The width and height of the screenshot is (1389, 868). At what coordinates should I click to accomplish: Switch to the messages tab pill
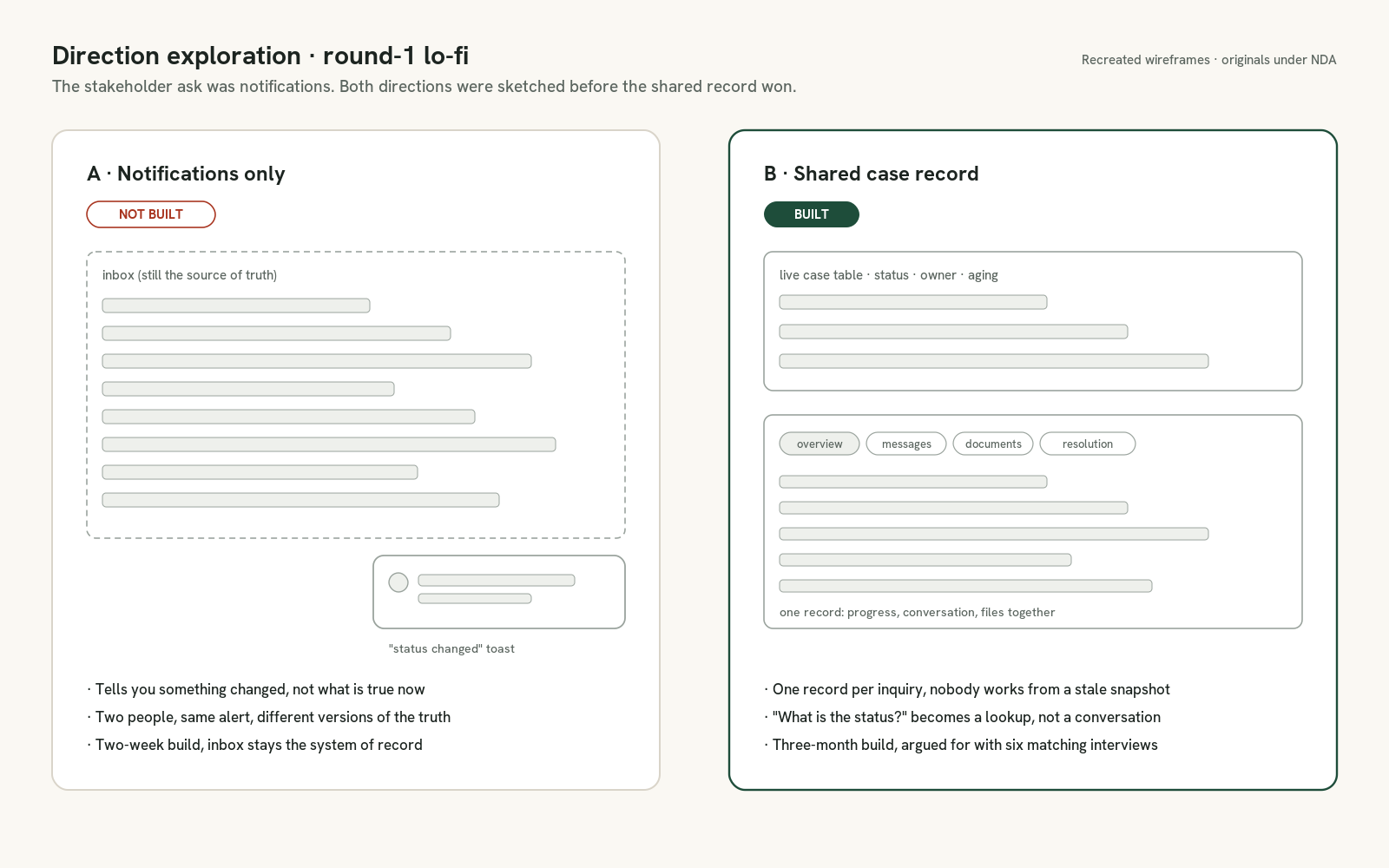coord(906,444)
